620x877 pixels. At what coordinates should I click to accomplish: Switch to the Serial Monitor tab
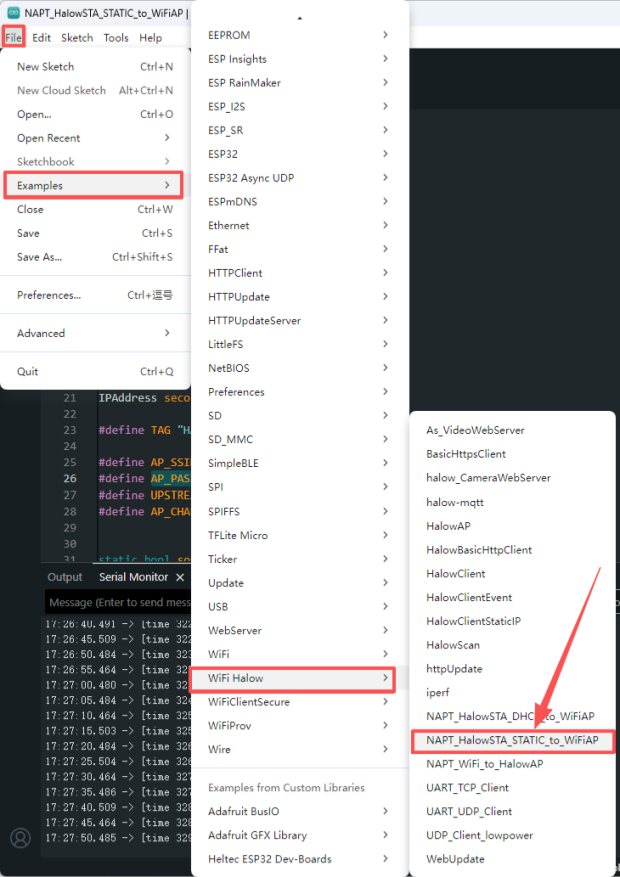[x=133, y=577]
